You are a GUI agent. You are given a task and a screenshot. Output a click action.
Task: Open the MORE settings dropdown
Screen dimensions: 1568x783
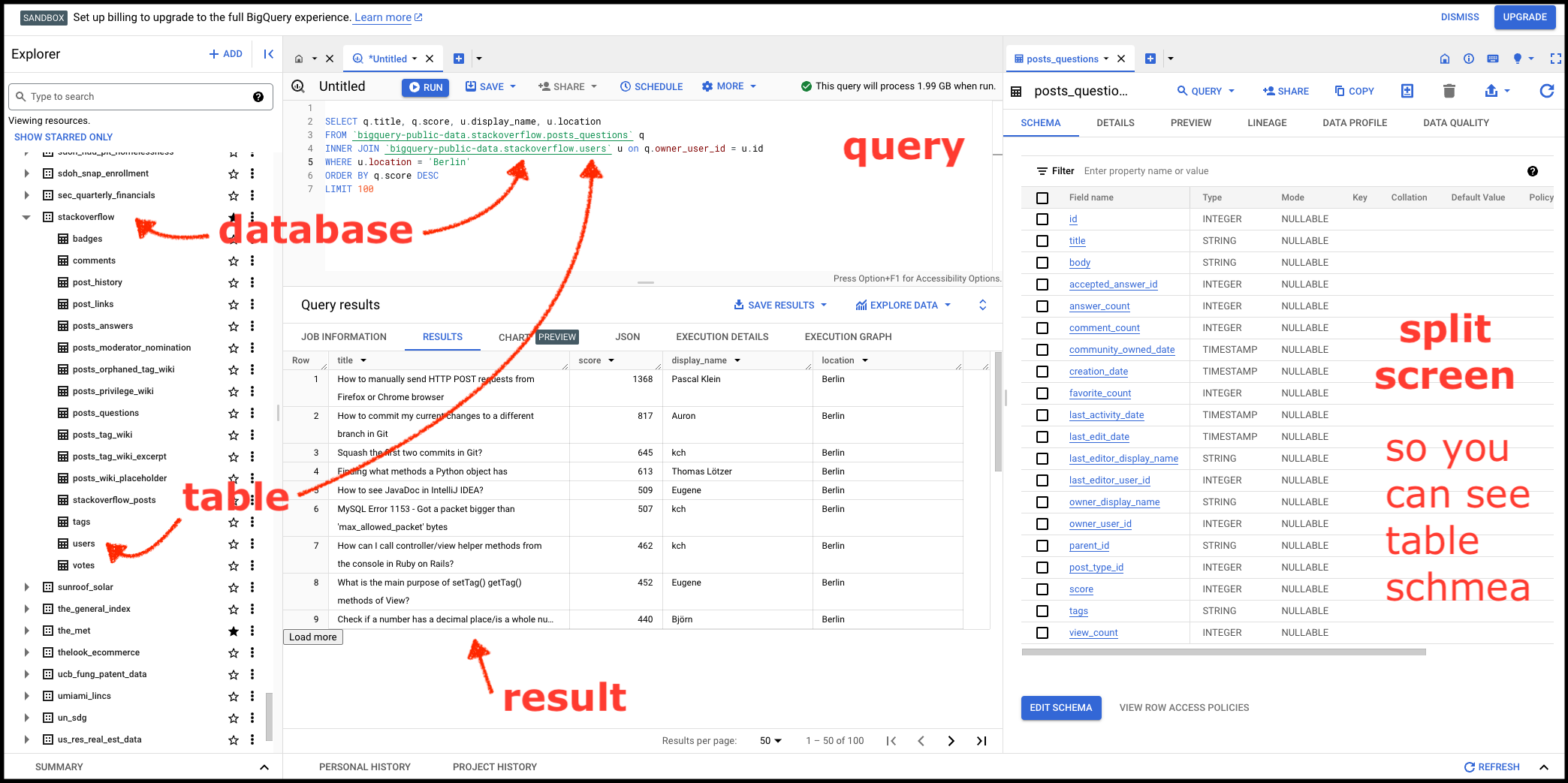click(x=729, y=87)
